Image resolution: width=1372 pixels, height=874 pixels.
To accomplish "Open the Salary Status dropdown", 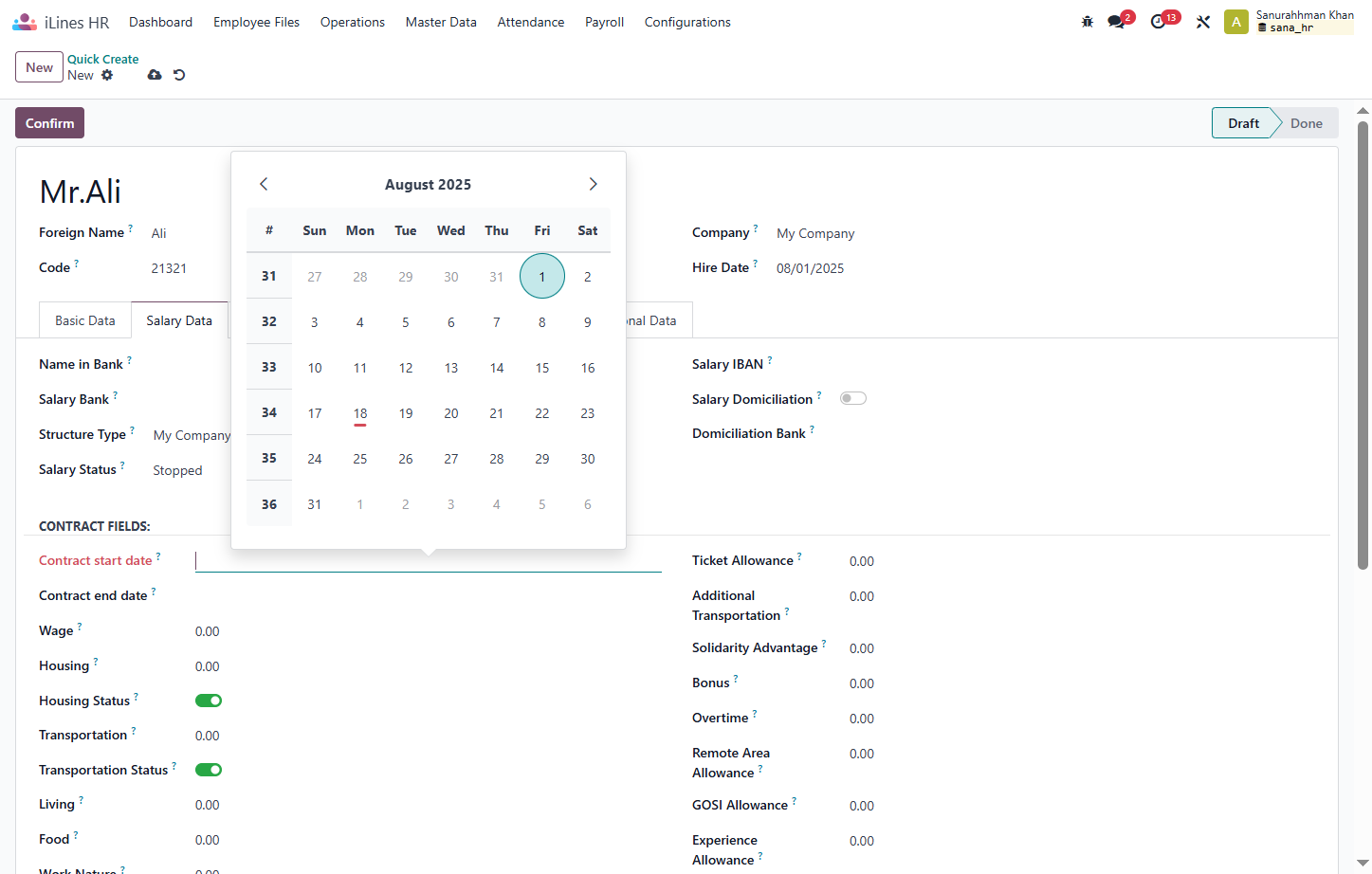I will 177,470.
